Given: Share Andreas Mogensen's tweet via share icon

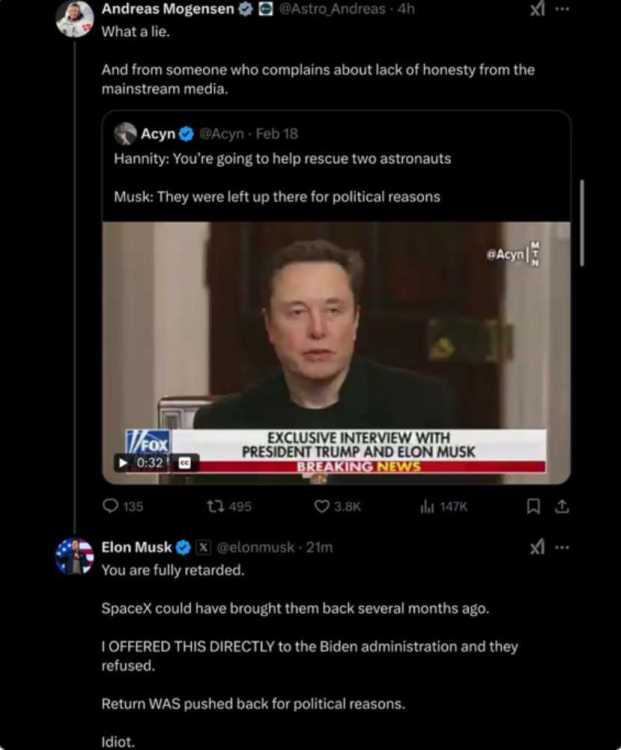Looking at the screenshot, I should click(x=561, y=507).
